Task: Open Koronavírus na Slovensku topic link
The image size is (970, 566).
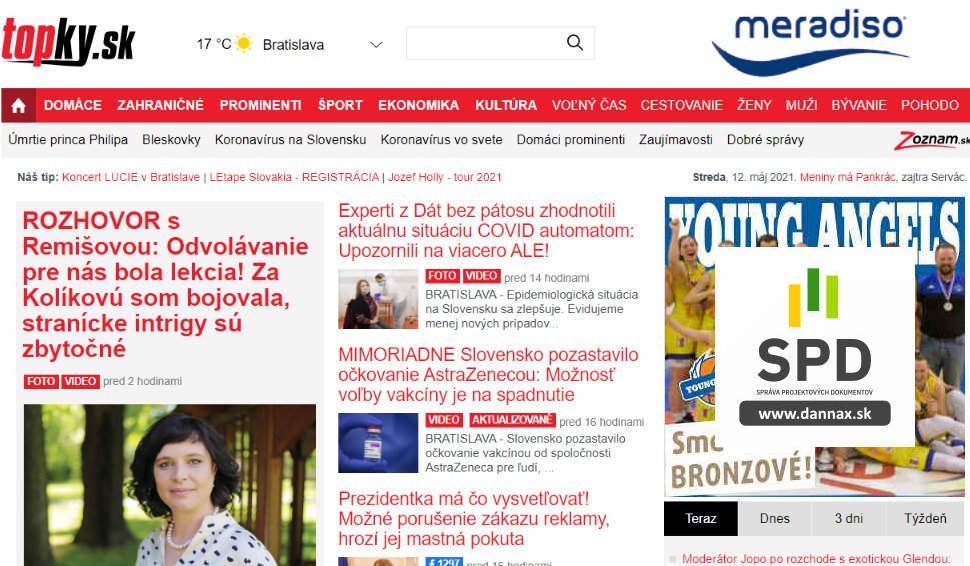Action: (x=290, y=140)
